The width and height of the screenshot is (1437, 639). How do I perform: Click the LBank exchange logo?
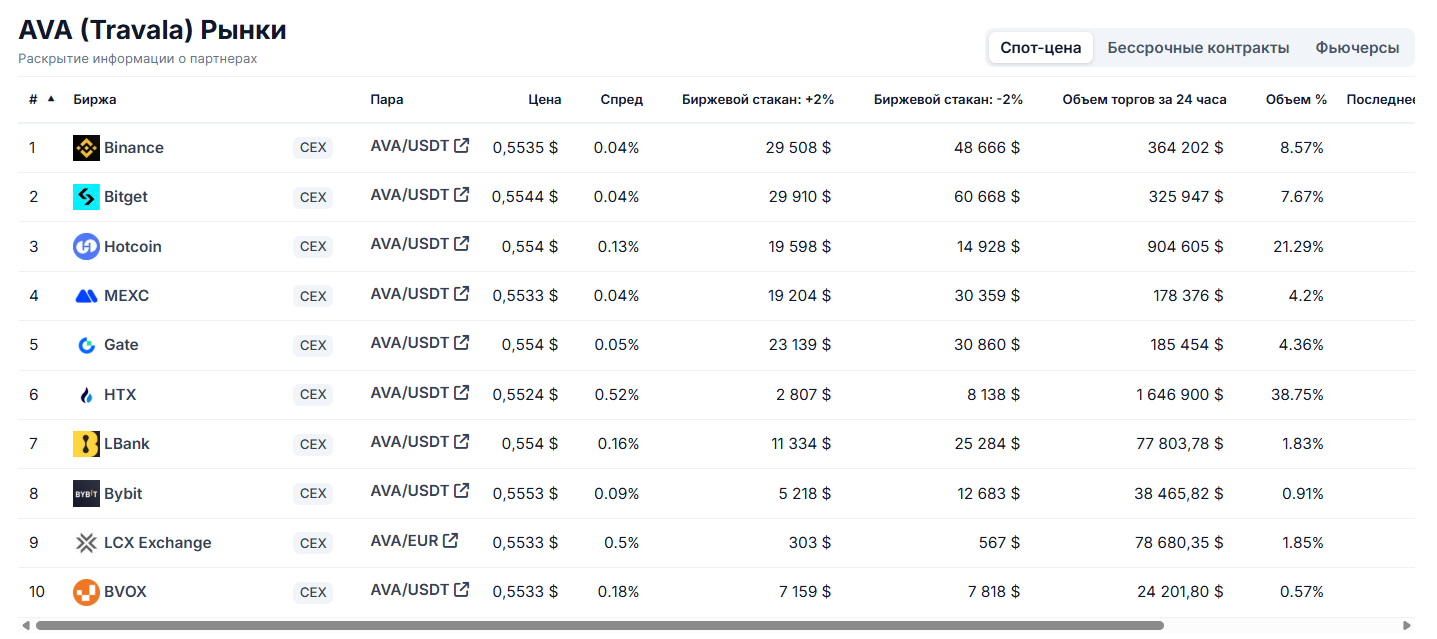[87, 444]
